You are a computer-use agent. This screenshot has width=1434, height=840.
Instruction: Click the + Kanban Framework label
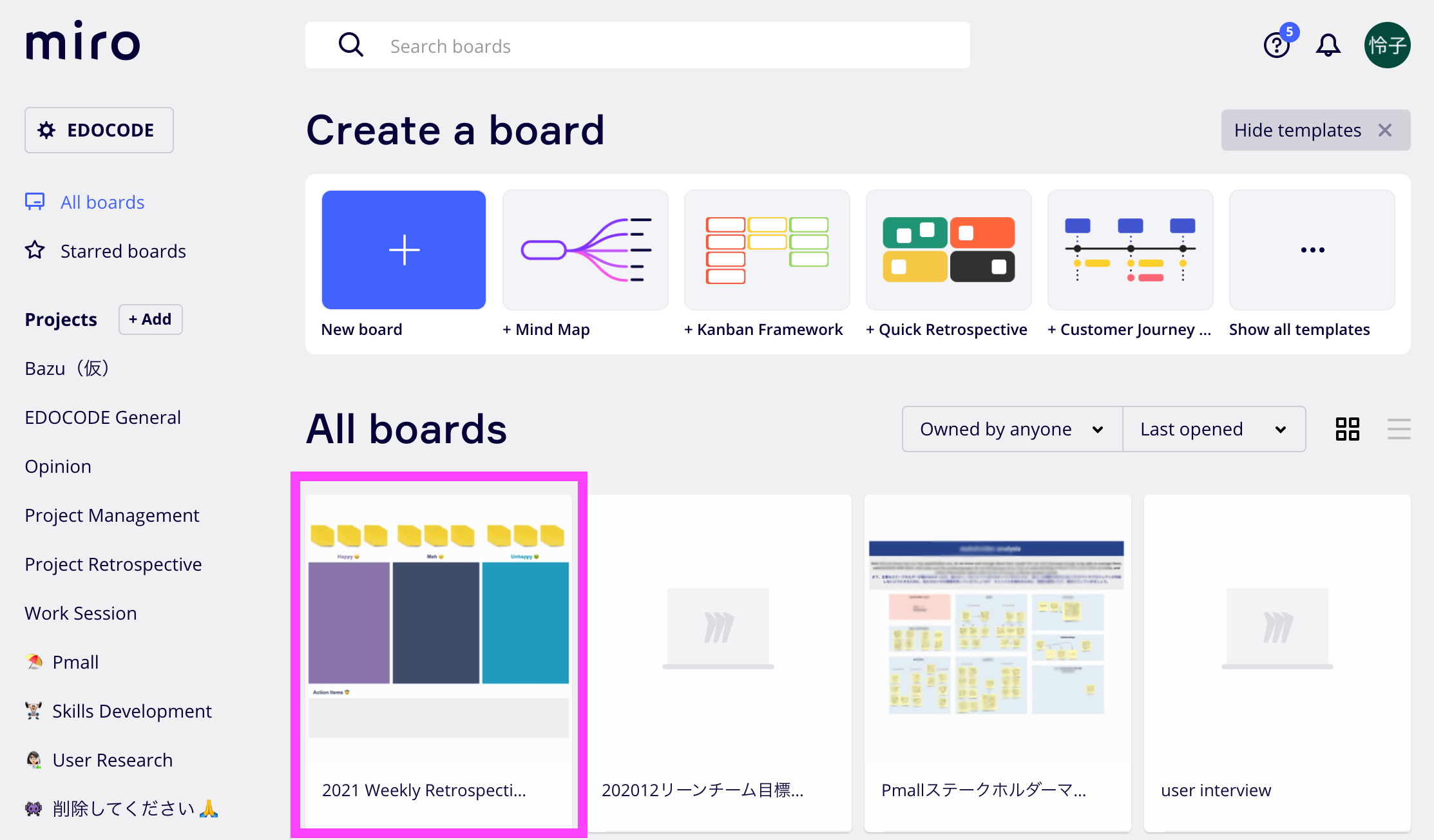tap(763, 329)
